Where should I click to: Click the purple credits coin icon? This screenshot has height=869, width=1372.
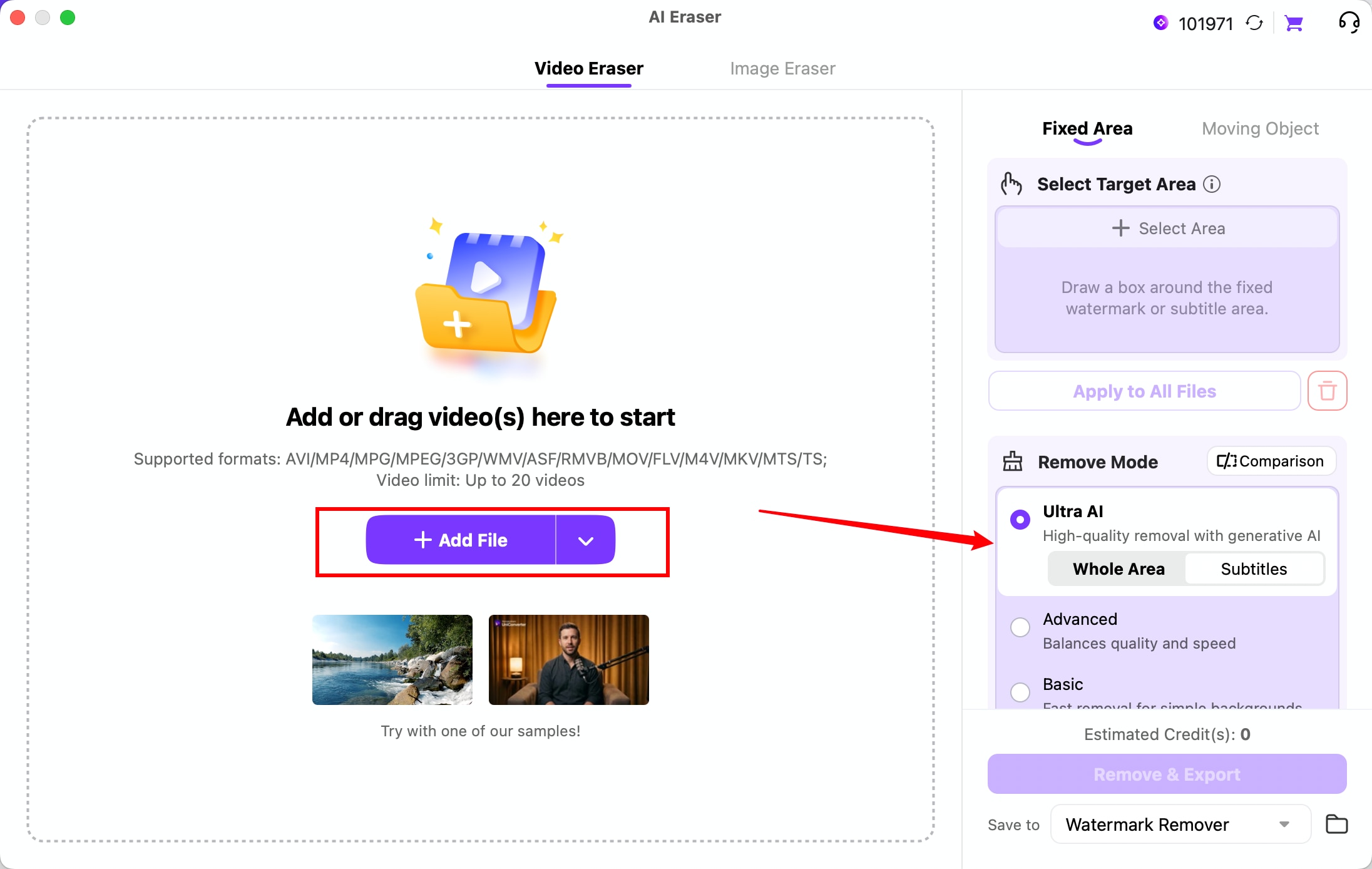tap(1160, 23)
